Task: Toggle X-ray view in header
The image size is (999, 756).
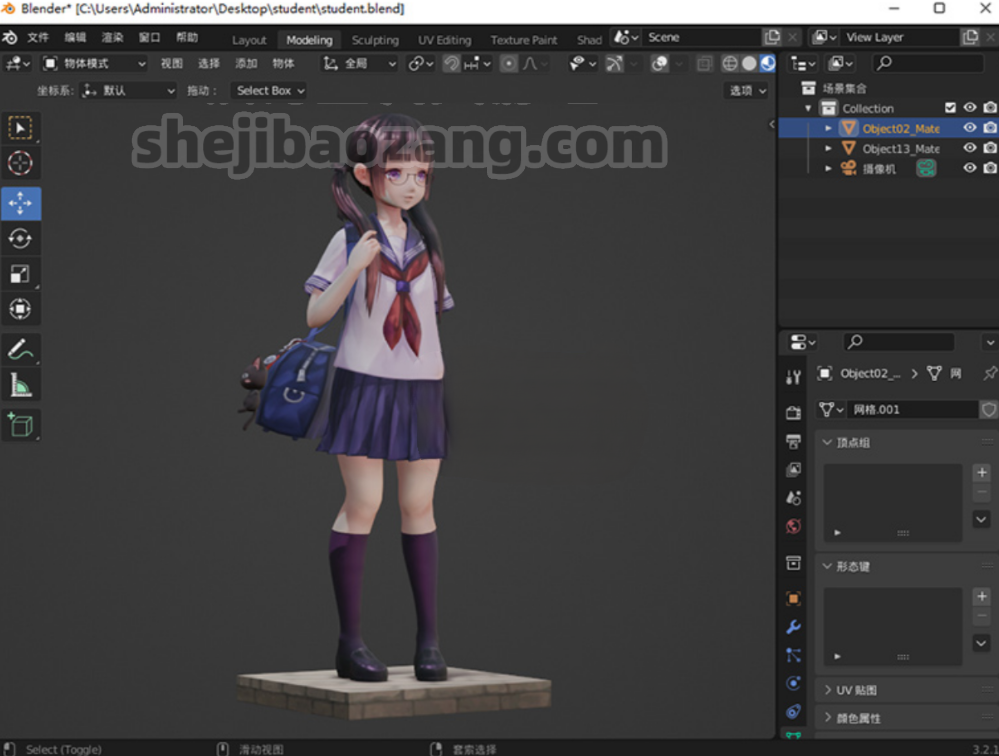Action: click(704, 63)
